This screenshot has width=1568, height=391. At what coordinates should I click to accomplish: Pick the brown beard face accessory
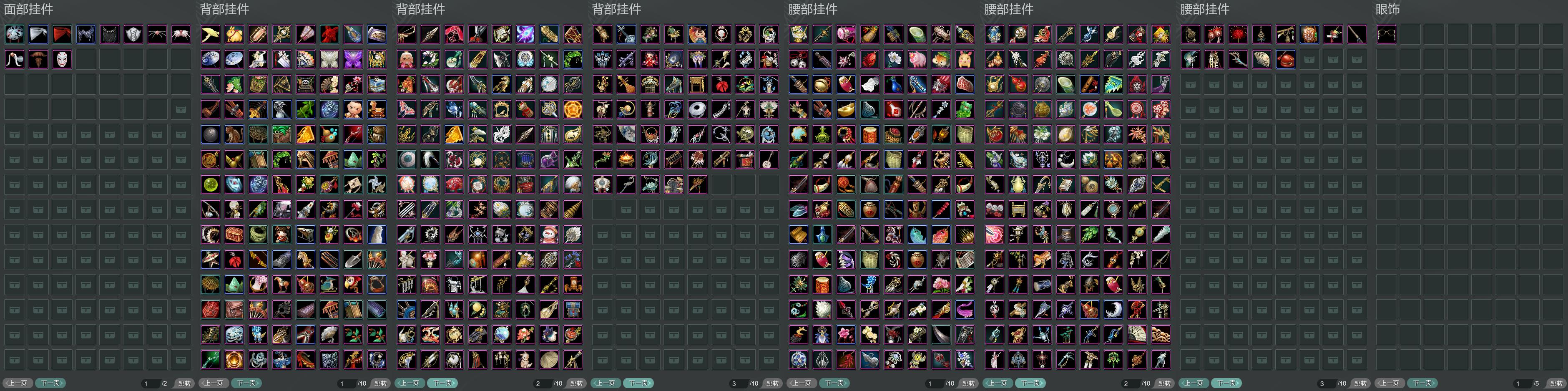[38, 59]
